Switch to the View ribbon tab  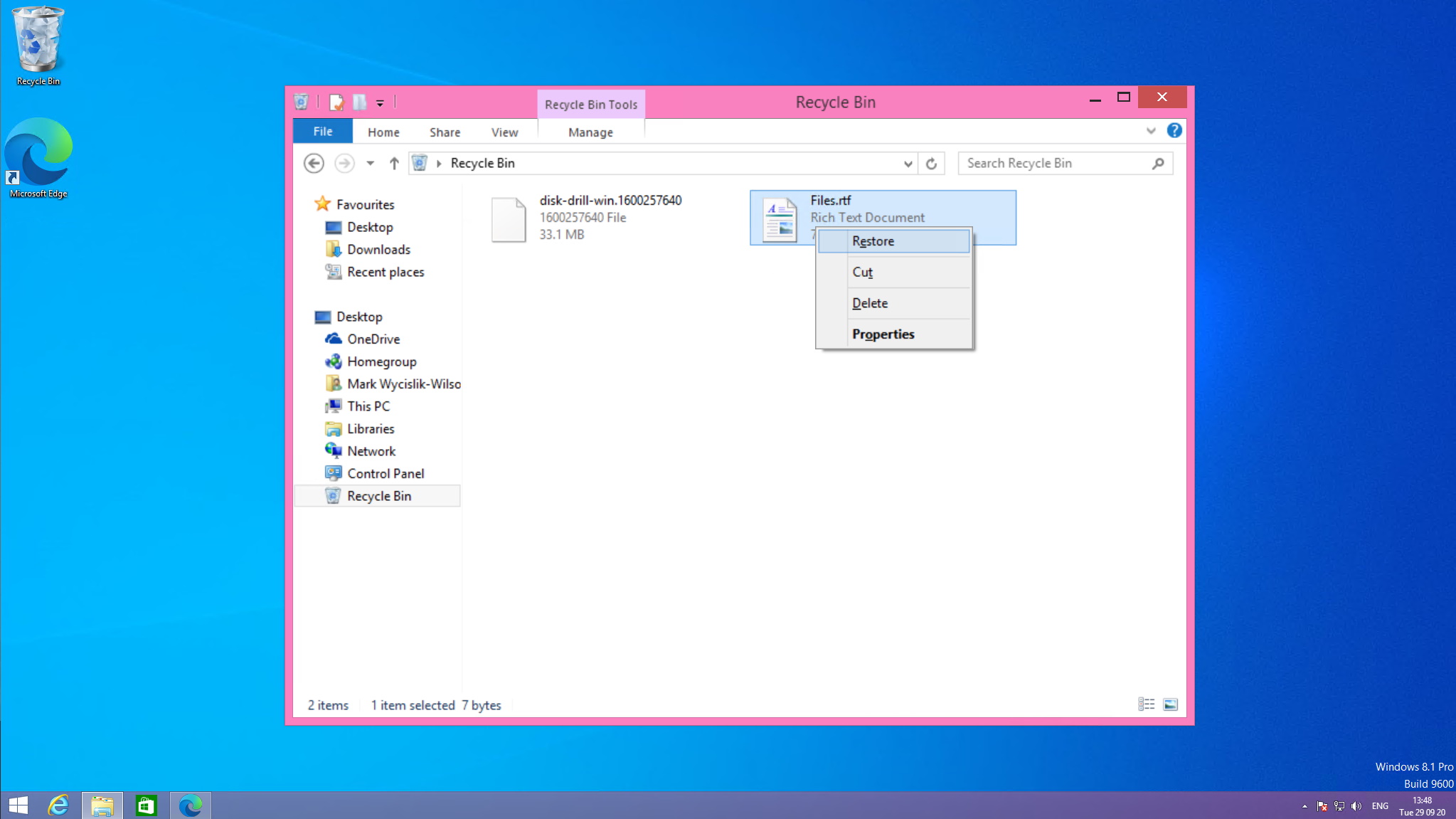[504, 132]
